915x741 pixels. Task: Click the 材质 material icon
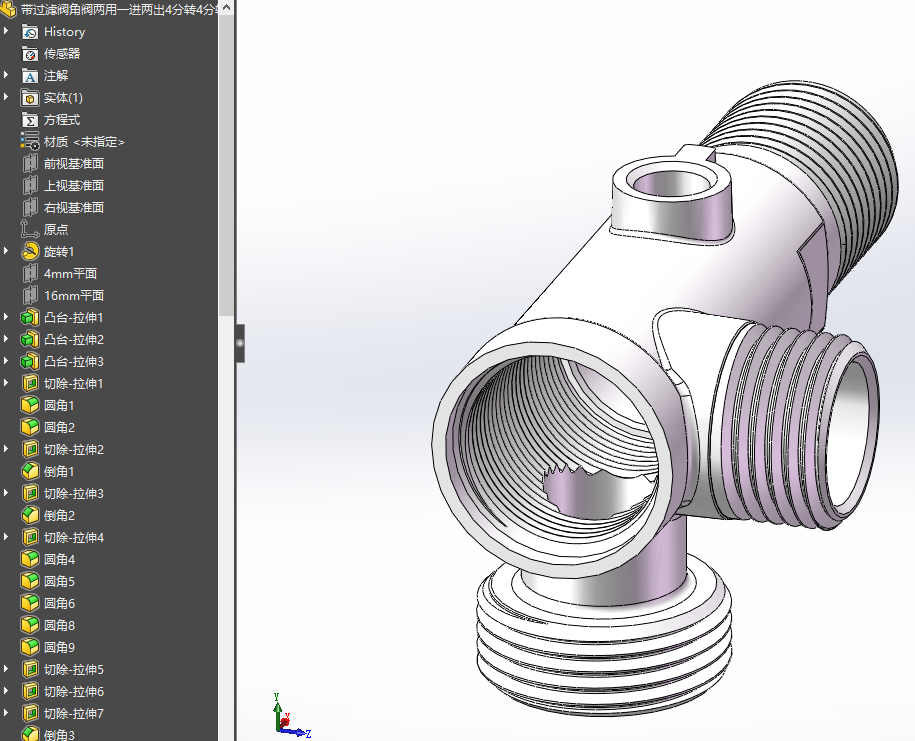click(30, 142)
